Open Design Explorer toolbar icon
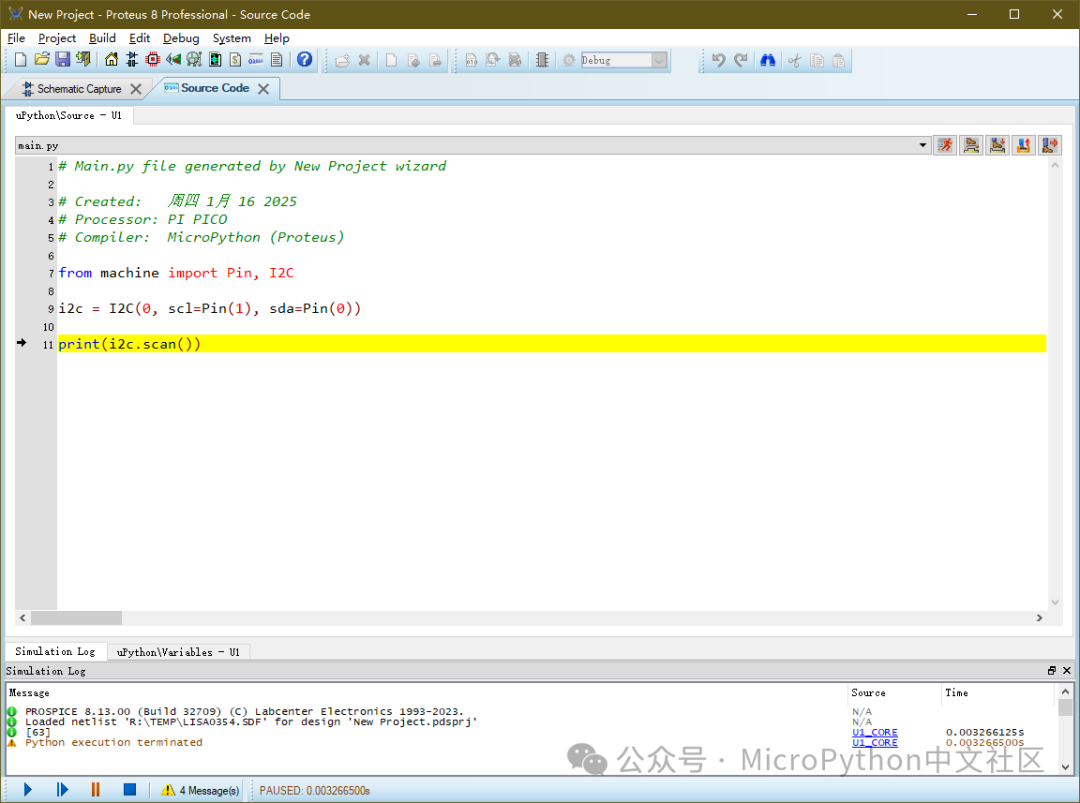Viewport: 1080px width, 803px height. [x=215, y=60]
